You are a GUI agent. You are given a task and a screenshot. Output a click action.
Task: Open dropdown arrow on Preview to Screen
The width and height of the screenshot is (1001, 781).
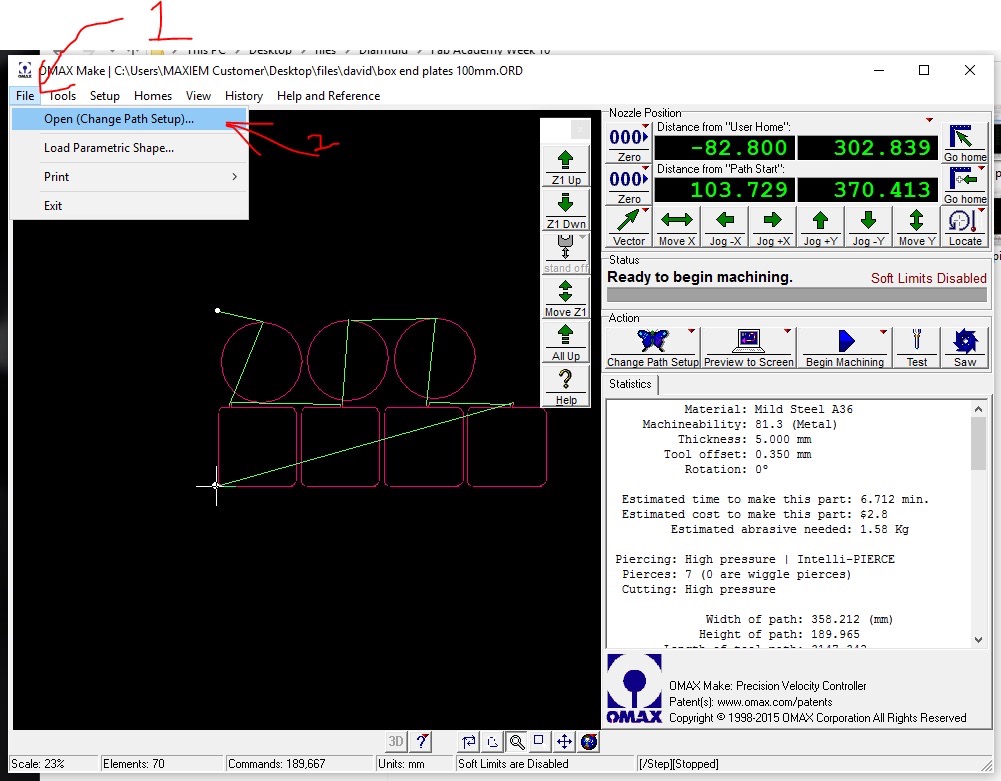(x=787, y=331)
